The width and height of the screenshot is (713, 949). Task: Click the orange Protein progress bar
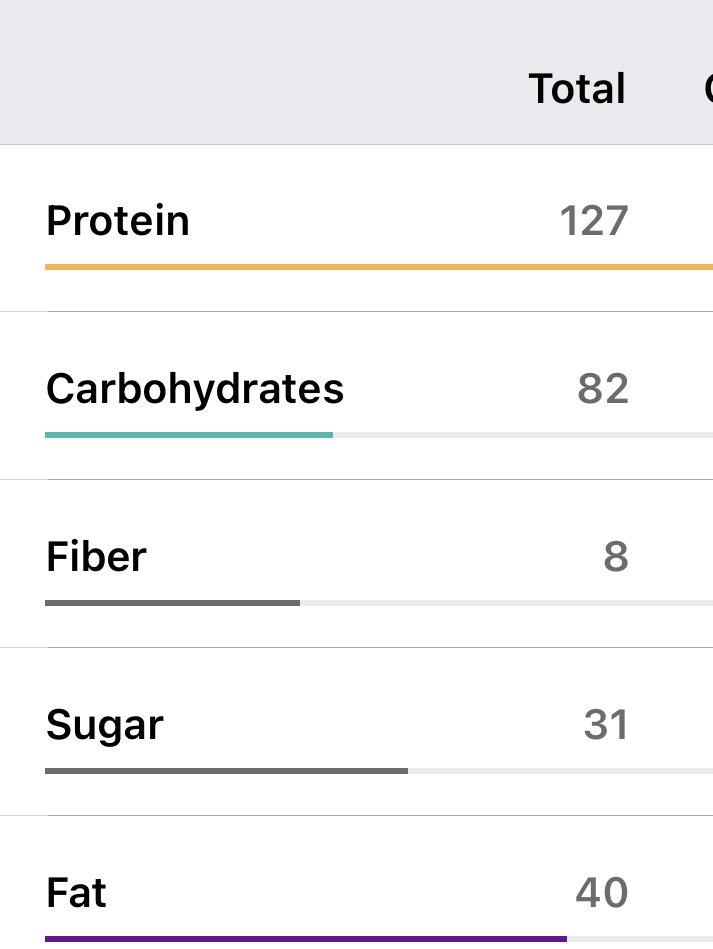[x=378, y=267]
